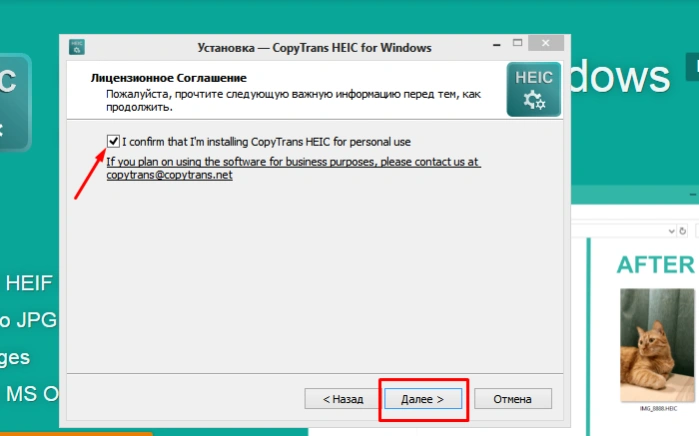This screenshot has width=699, height=436.
Task: Select the orange cat photo thumbnail
Action: (x=657, y=345)
